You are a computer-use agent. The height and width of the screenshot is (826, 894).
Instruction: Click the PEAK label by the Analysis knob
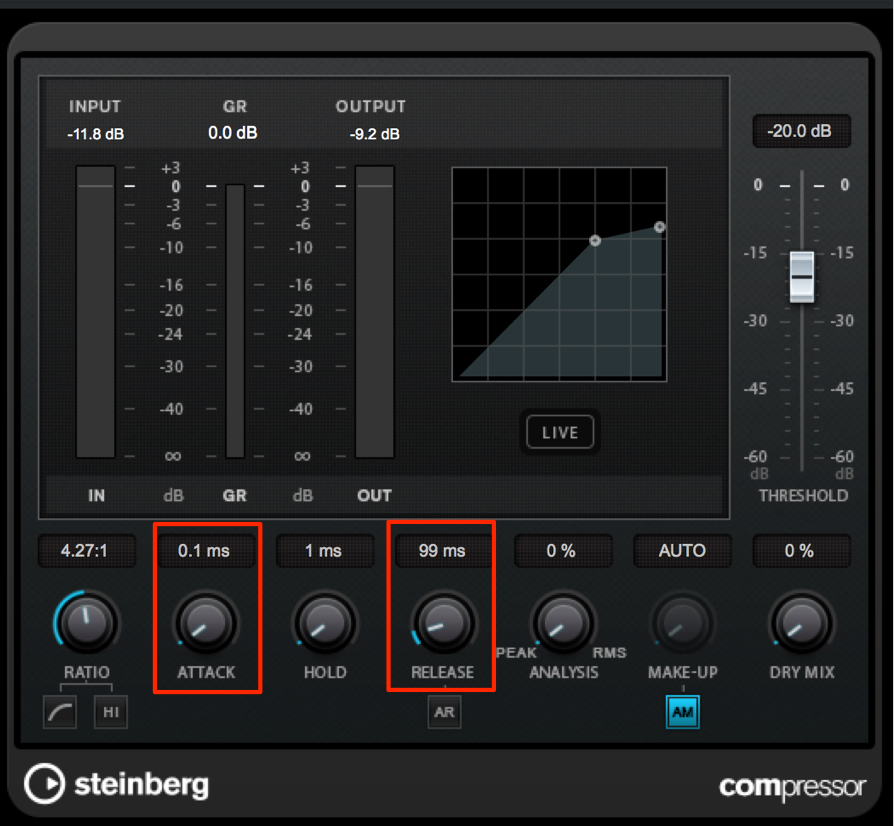(x=516, y=653)
